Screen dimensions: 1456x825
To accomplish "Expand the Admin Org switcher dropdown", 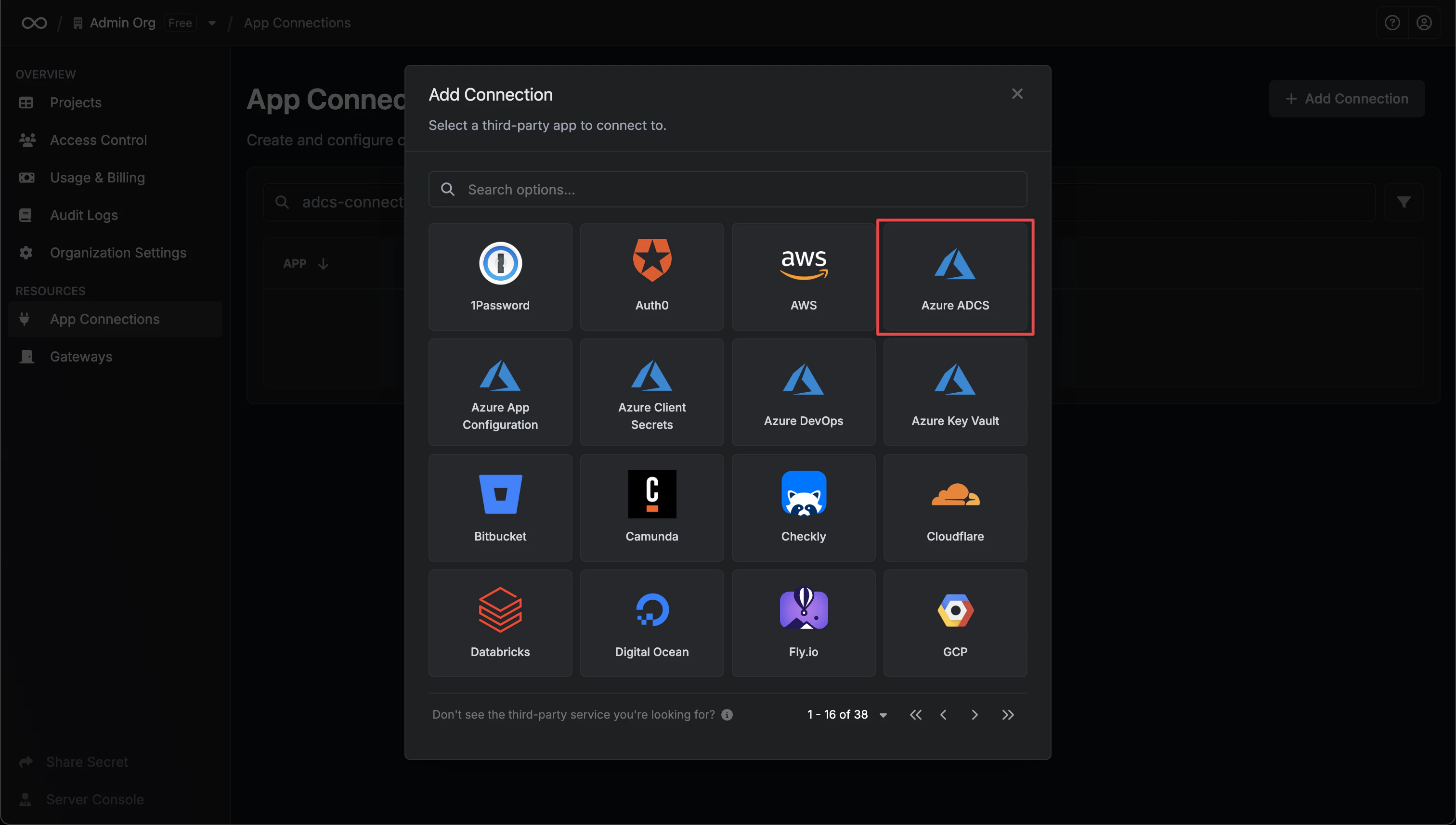I will coord(212,23).
